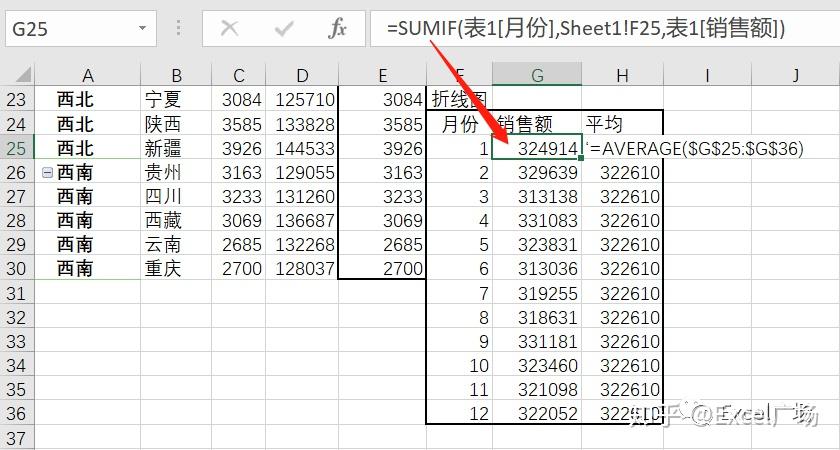This screenshot has width=840, height=450.
Task: Click cell containing 陕西
Action: 176,124
